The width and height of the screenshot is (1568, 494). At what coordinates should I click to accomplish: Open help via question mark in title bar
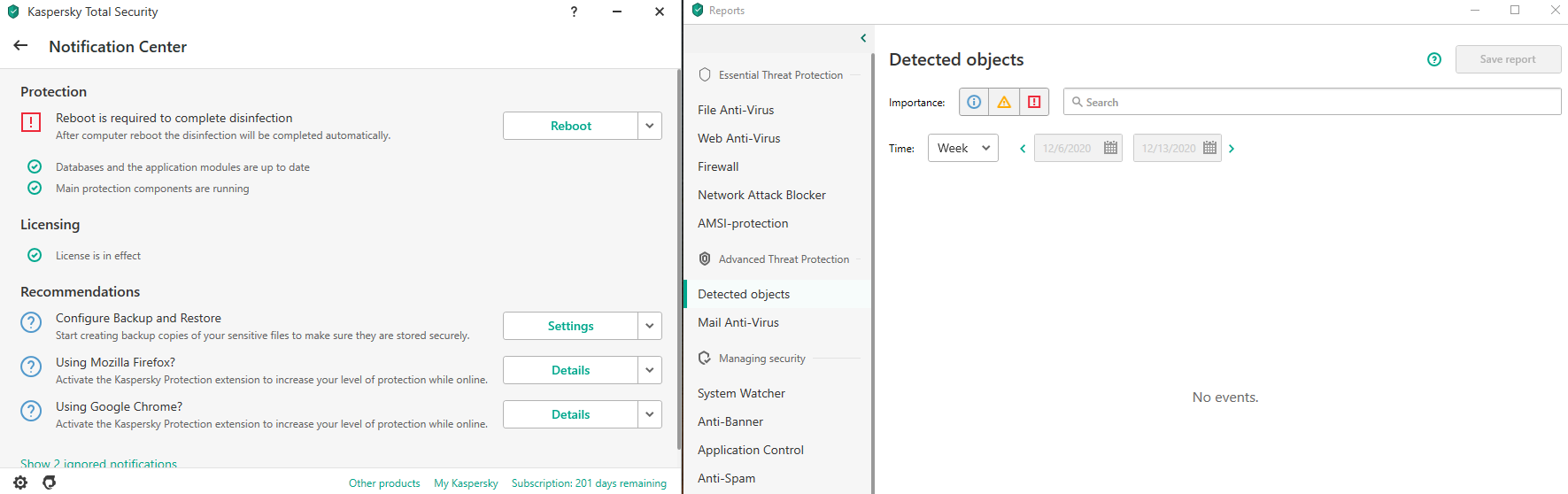click(x=574, y=12)
